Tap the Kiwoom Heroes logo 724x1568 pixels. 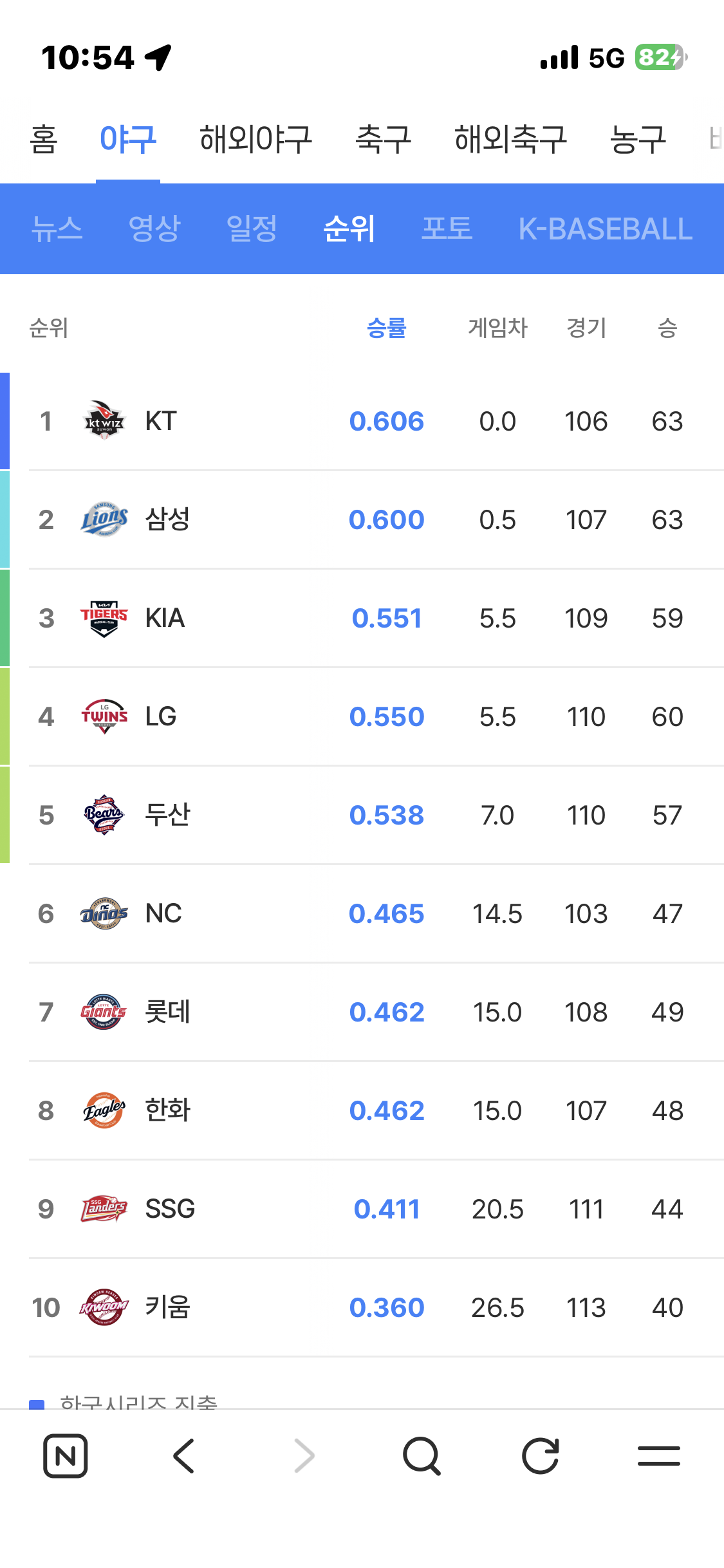(104, 1307)
